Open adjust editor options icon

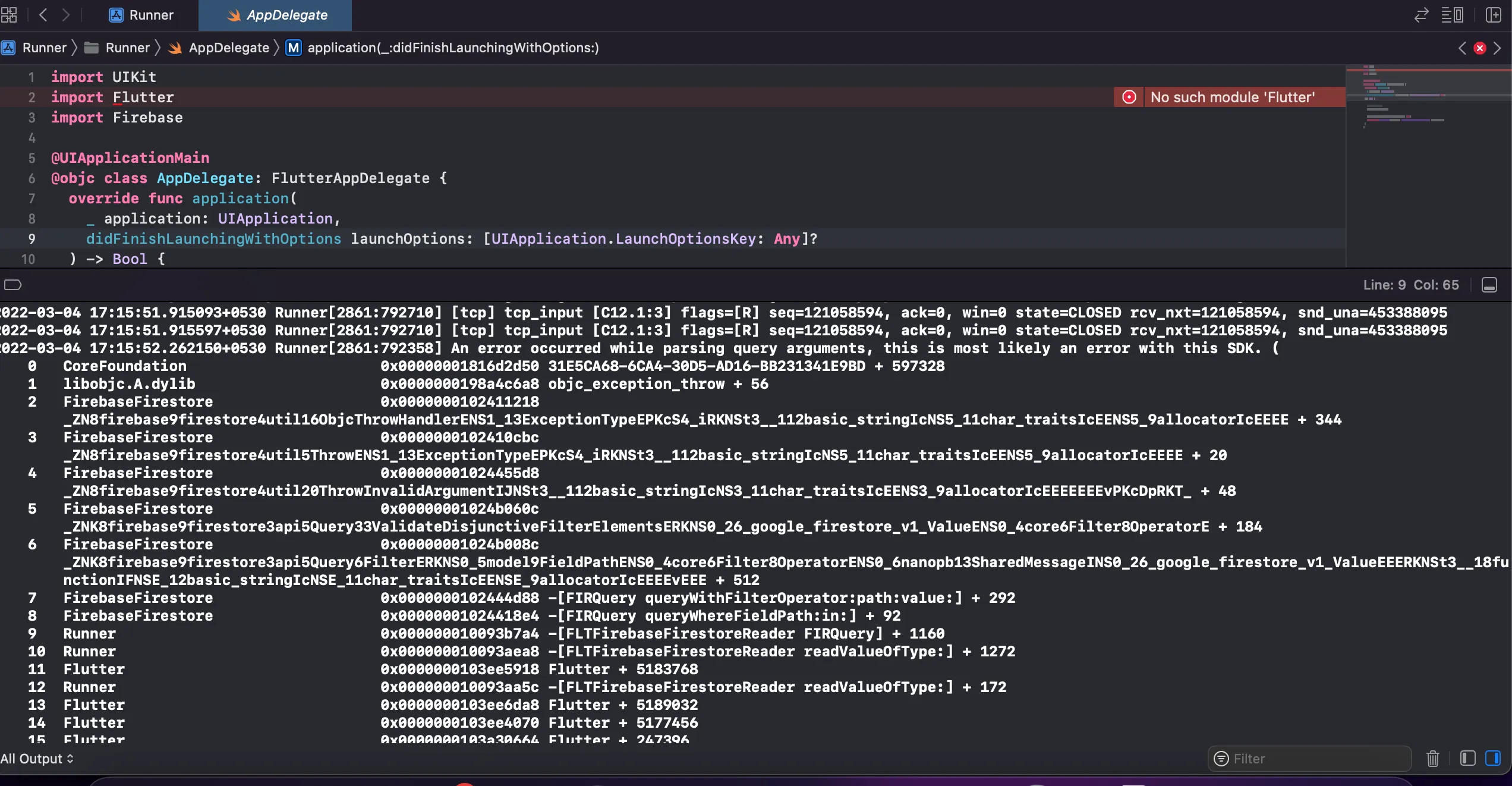coord(1452,15)
